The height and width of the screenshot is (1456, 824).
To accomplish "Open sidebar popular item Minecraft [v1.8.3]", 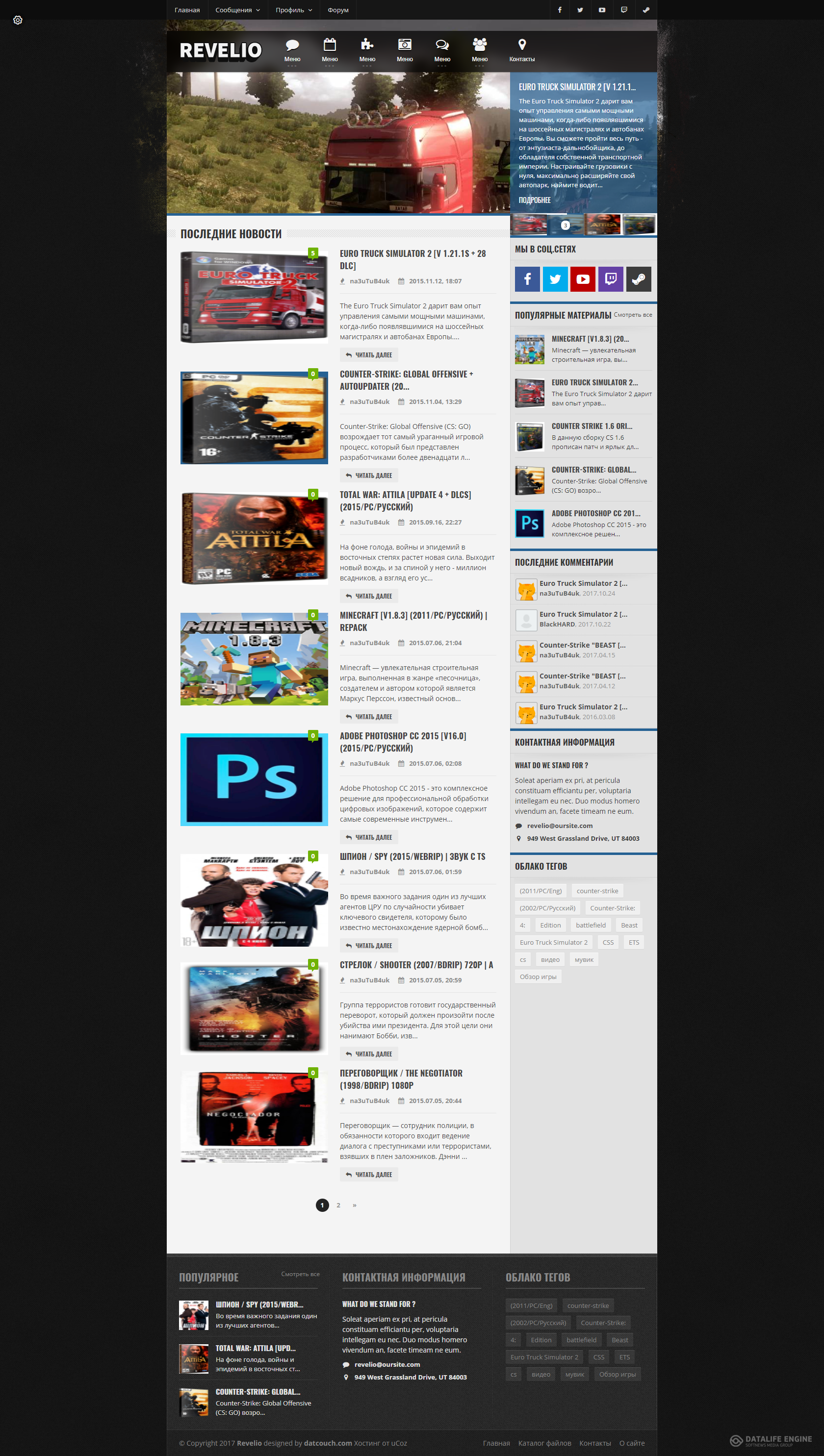I will click(x=590, y=339).
